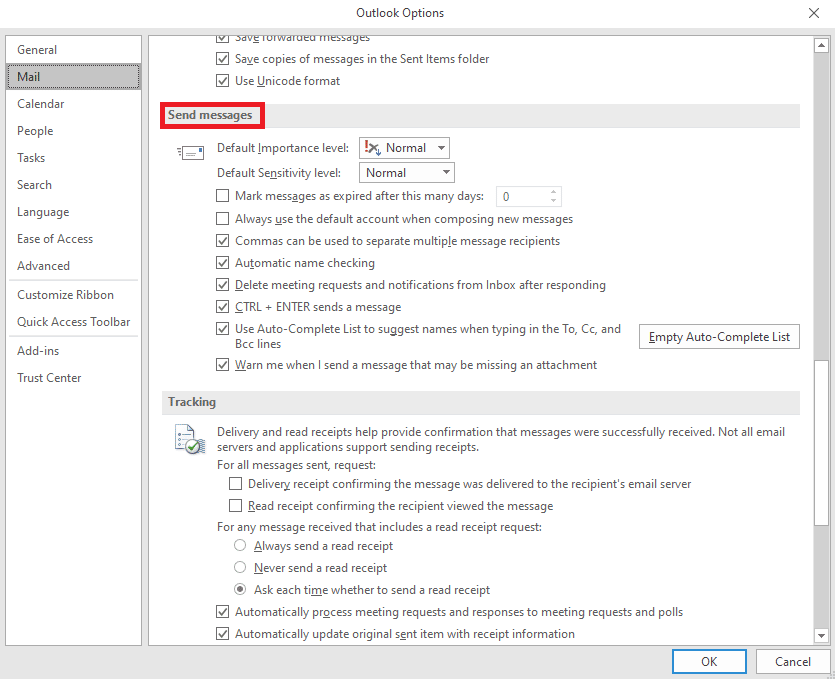The image size is (835, 679).
Task: Toggle missing attachment warning checkbox
Action: click(223, 365)
